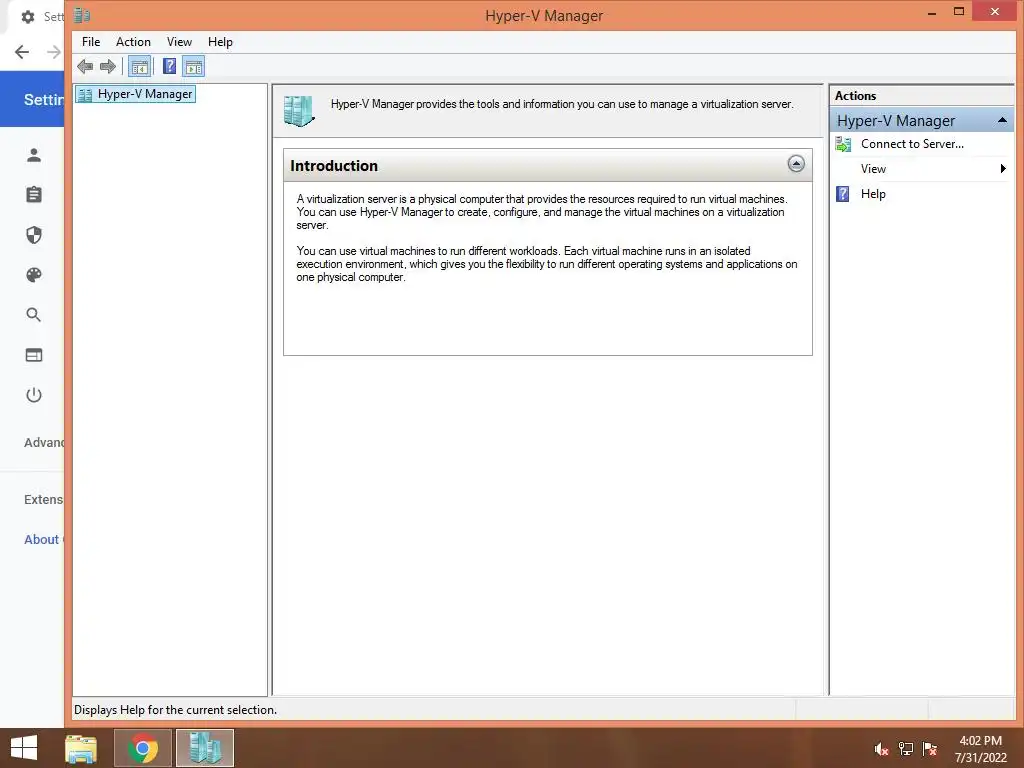Click Connect to Server action
Viewport: 1024px width, 768px height.
[912, 144]
